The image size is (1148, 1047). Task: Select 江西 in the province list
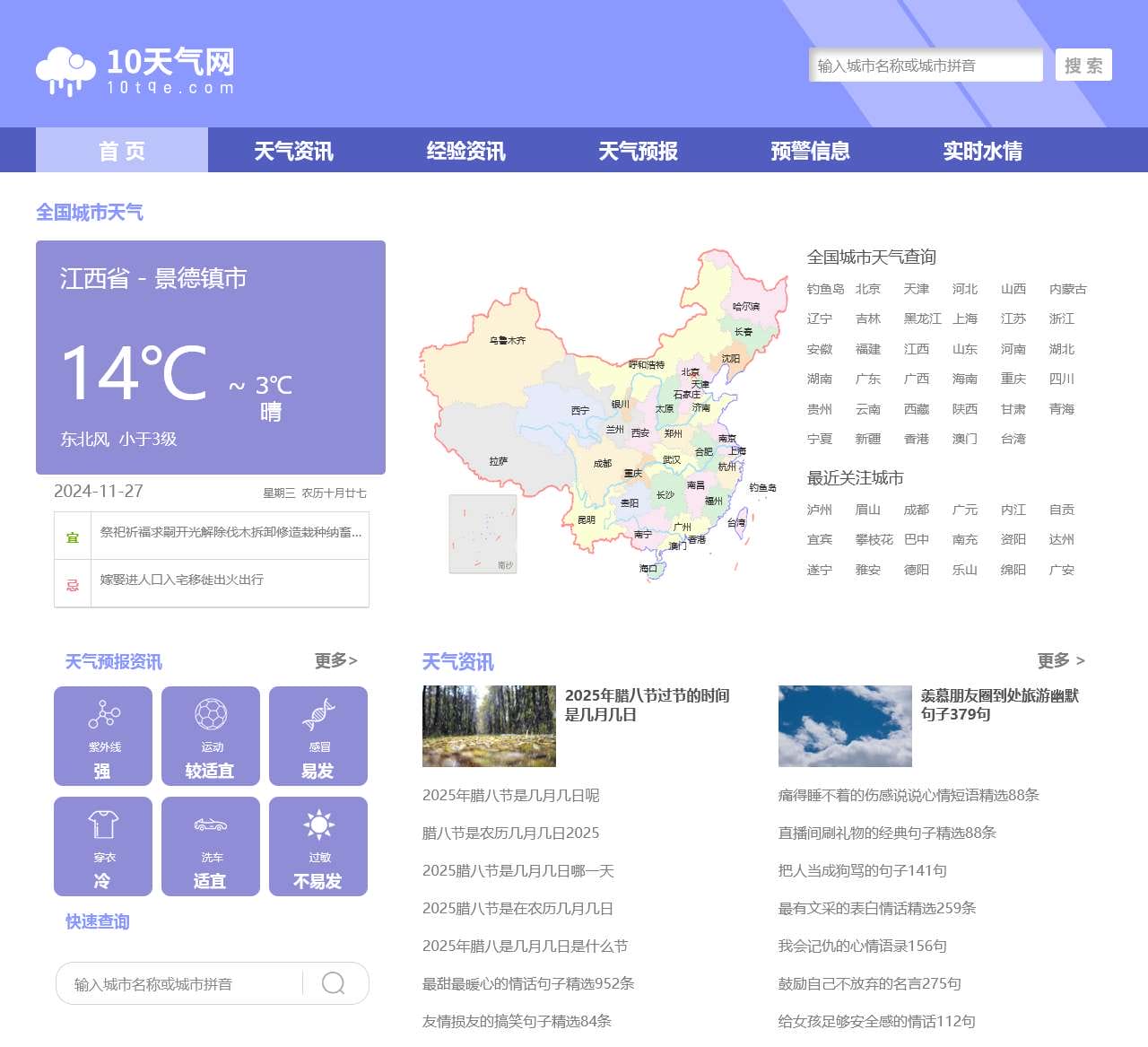point(917,349)
